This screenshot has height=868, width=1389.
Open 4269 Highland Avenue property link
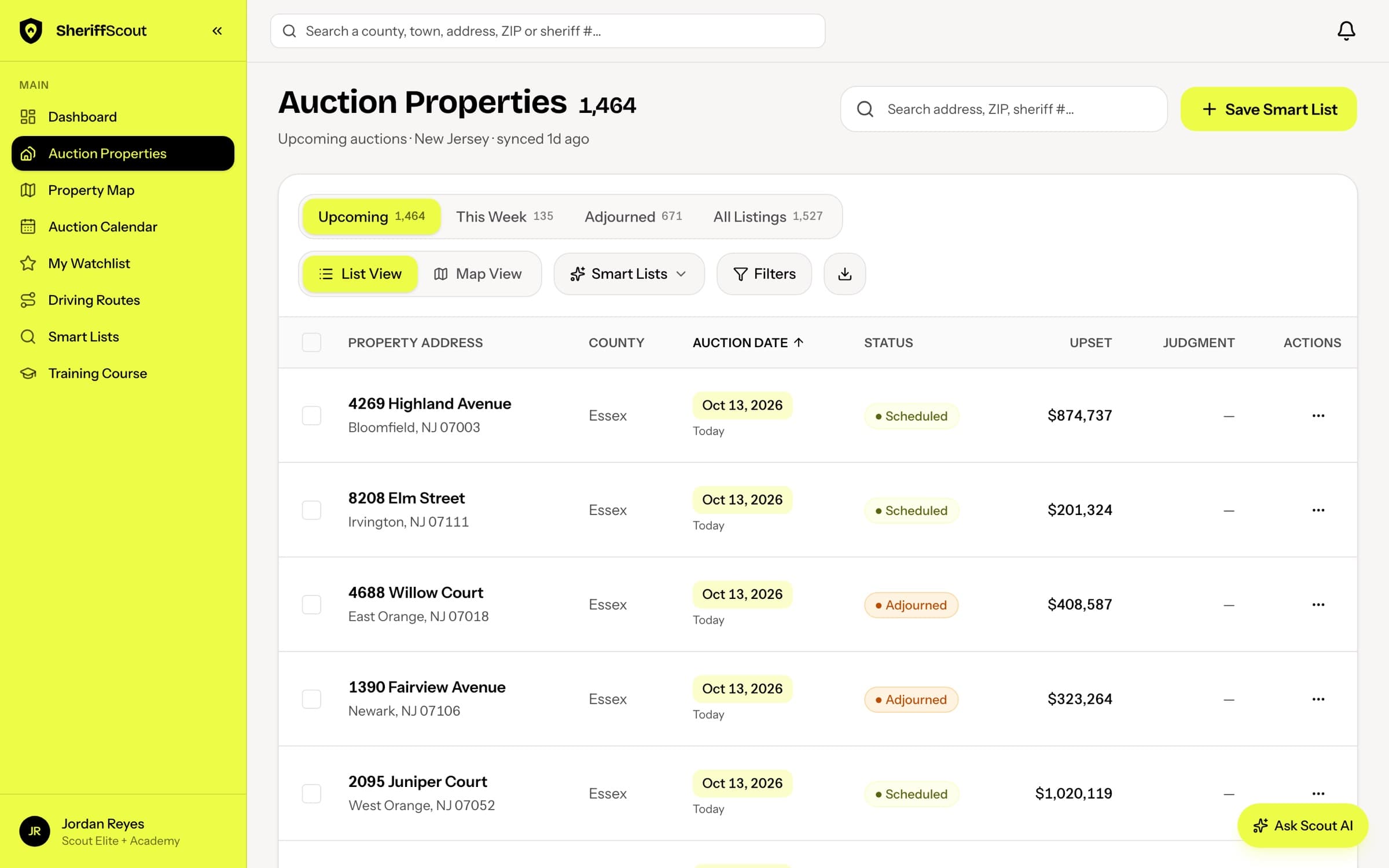point(429,403)
